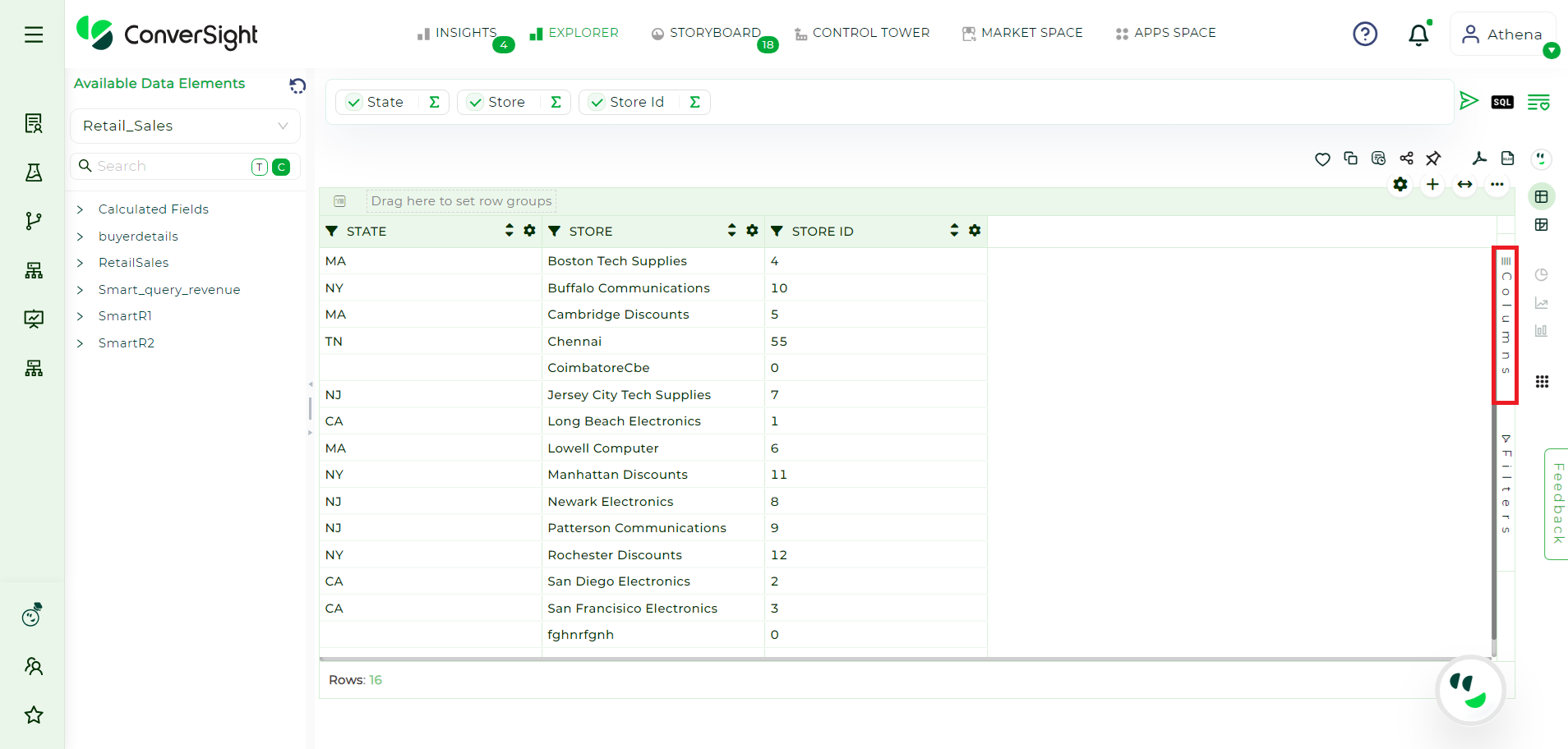Open the line chart view icon
This screenshot has width=1568, height=749.
(1542, 303)
